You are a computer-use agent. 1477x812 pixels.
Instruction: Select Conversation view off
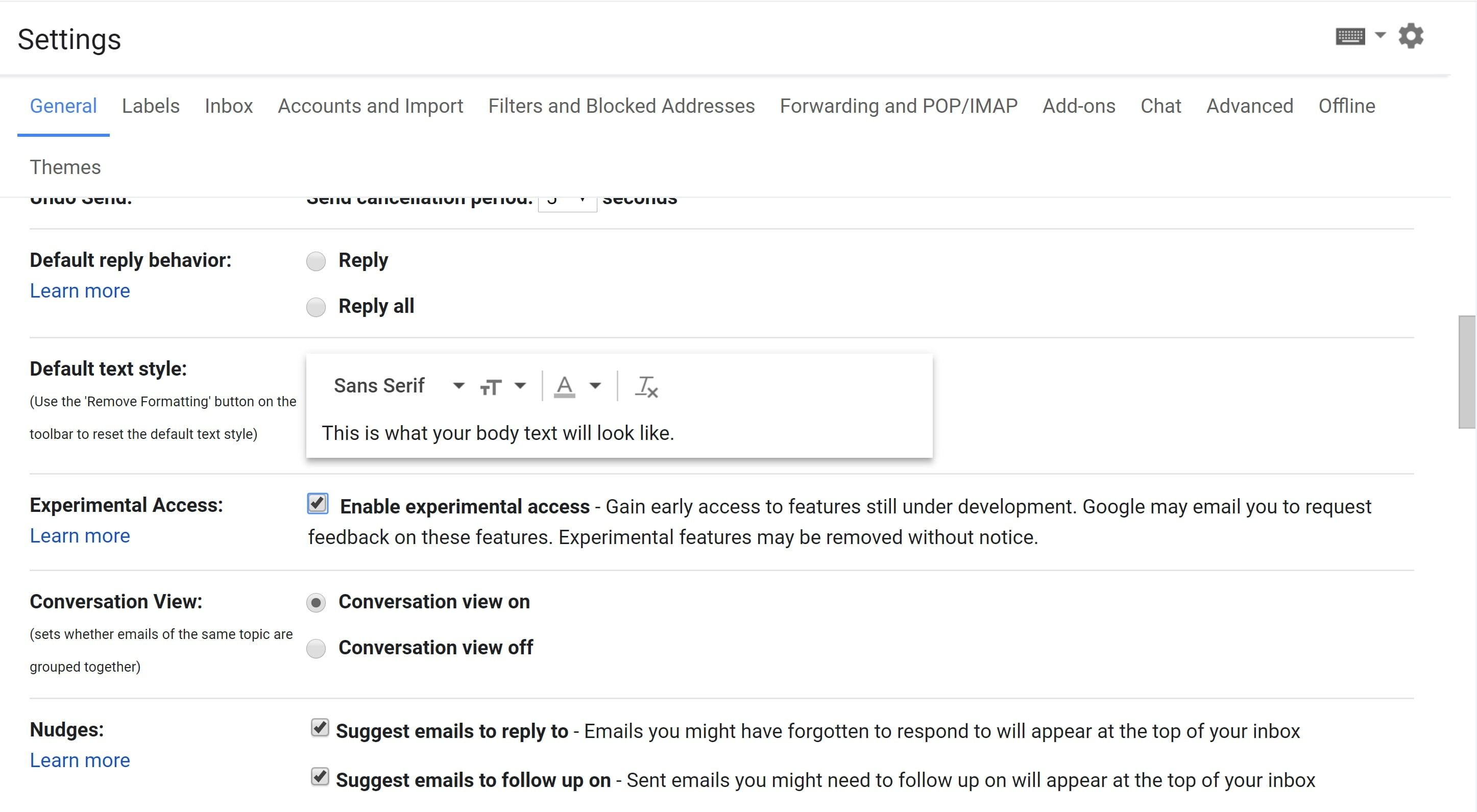tap(316, 649)
